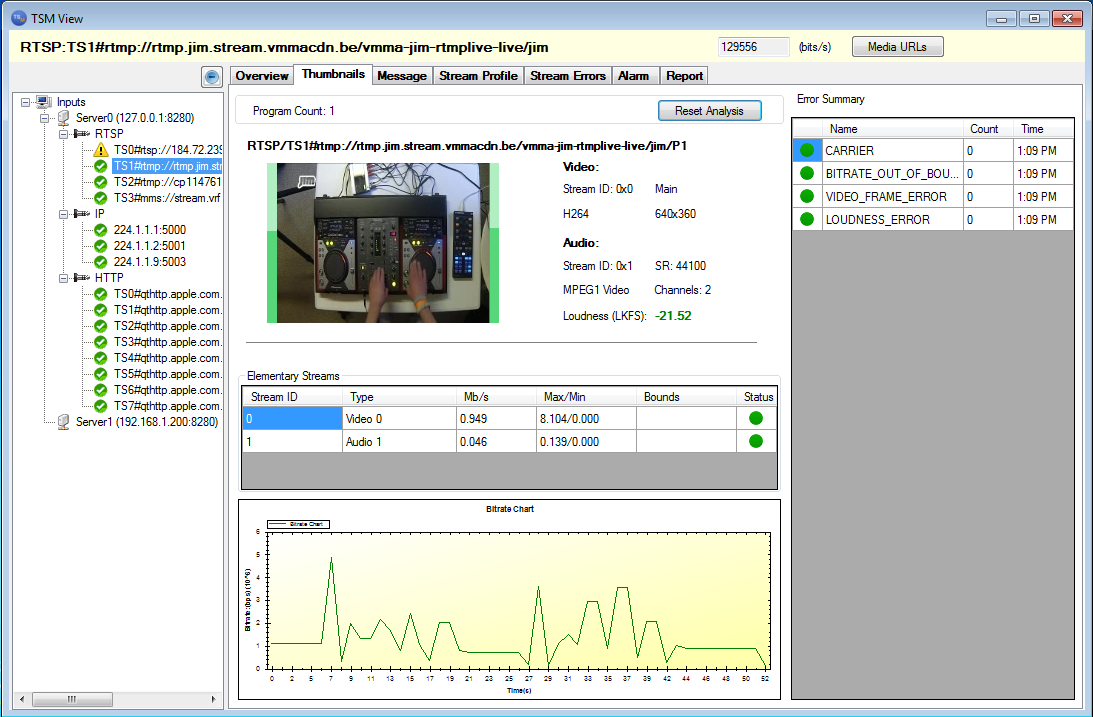This screenshot has width=1093, height=717.
Task: Click the DJ mixer video thumbnail
Action: click(383, 243)
